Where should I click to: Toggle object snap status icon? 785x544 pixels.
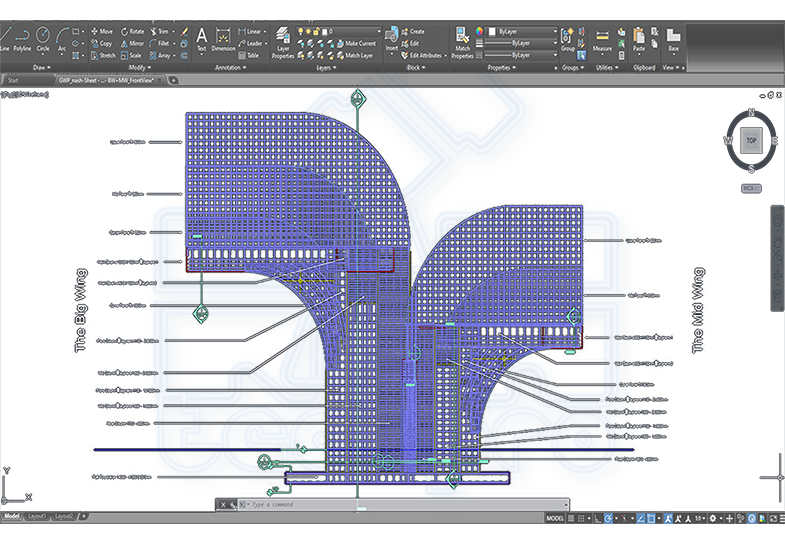[x=651, y=518]
